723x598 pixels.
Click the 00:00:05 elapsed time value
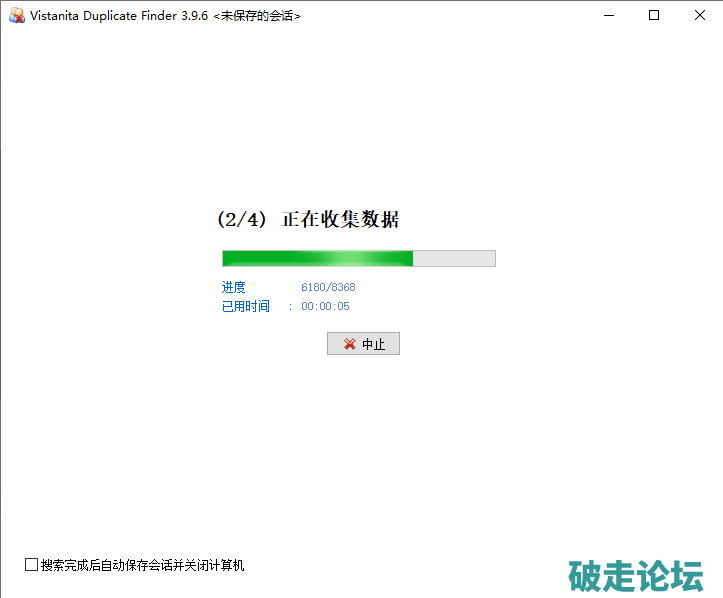pos(325,306)
